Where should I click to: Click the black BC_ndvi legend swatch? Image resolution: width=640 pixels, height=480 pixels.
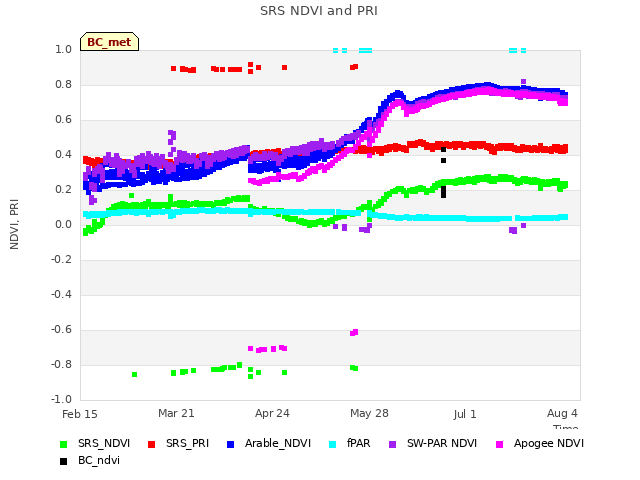[63, 462]
